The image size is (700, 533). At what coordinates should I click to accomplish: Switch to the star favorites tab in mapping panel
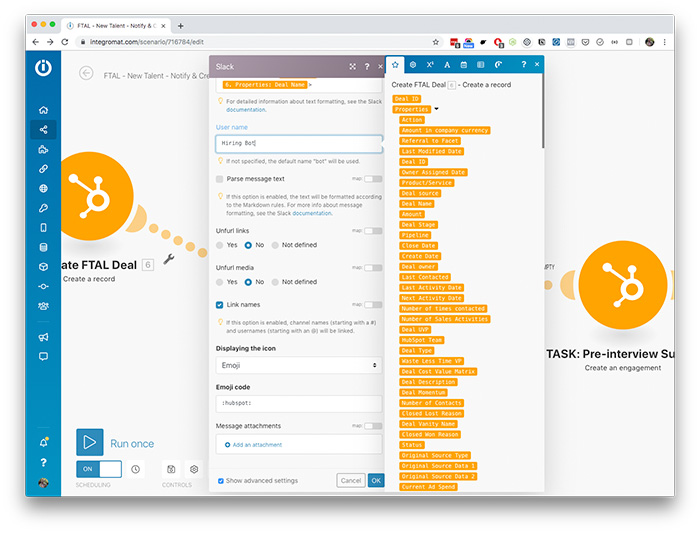(x=395, y=65)
